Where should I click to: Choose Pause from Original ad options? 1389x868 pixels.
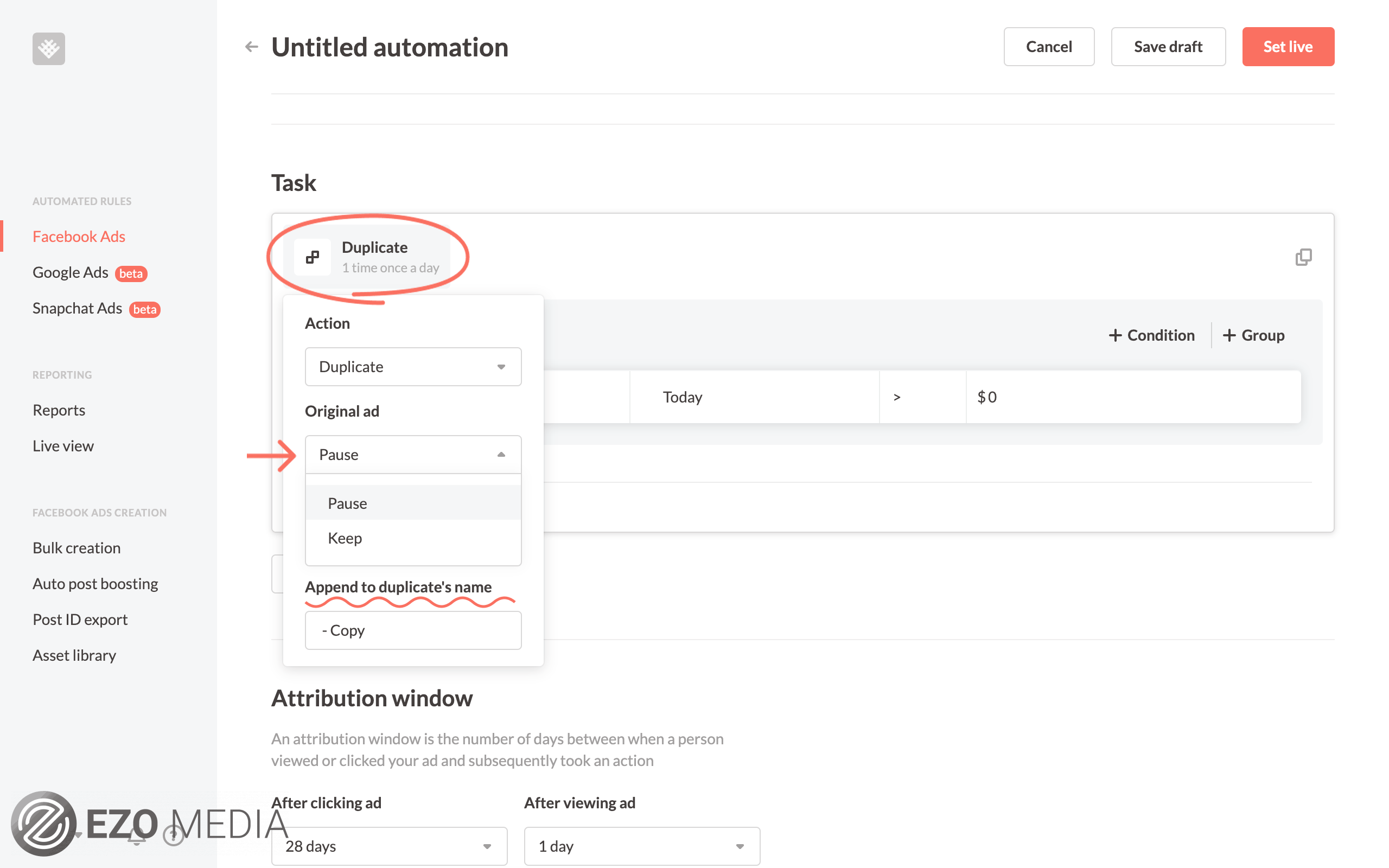point(413,503)
